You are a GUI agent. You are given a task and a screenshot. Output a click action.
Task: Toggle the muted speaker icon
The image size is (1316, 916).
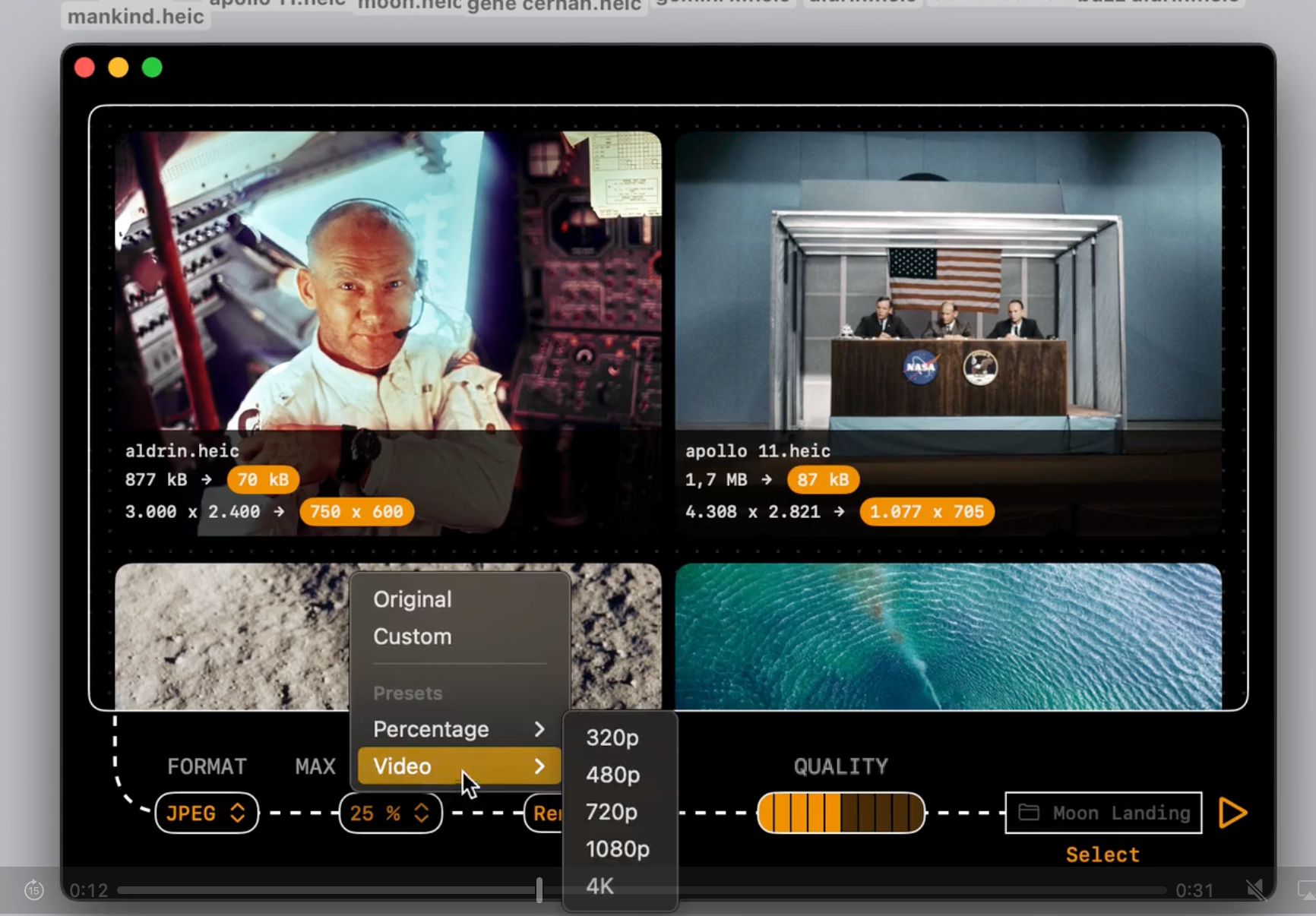click(1255, 889)
